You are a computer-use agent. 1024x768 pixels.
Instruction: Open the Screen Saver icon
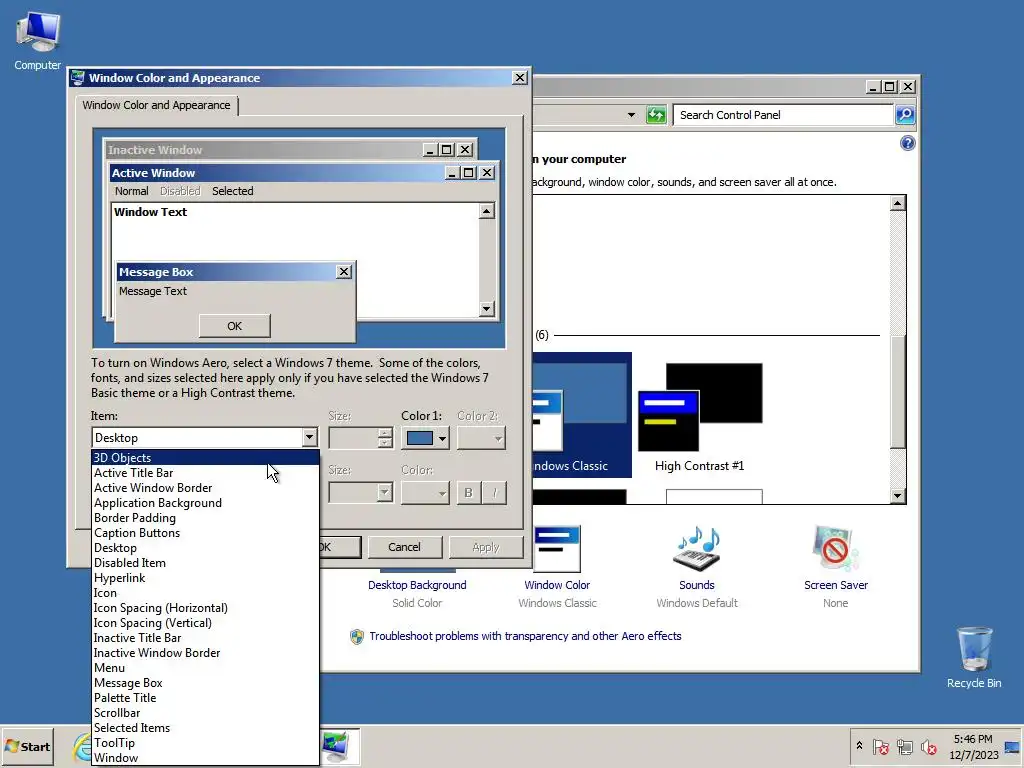[x=836, y=549]
